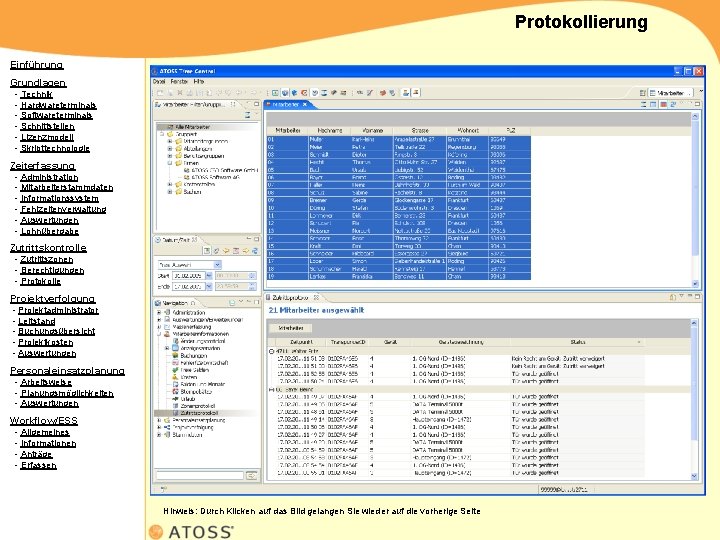The image size is (720, 540).
Task: Select Alle Mitarbeiter in the tree
Action: 192,127
